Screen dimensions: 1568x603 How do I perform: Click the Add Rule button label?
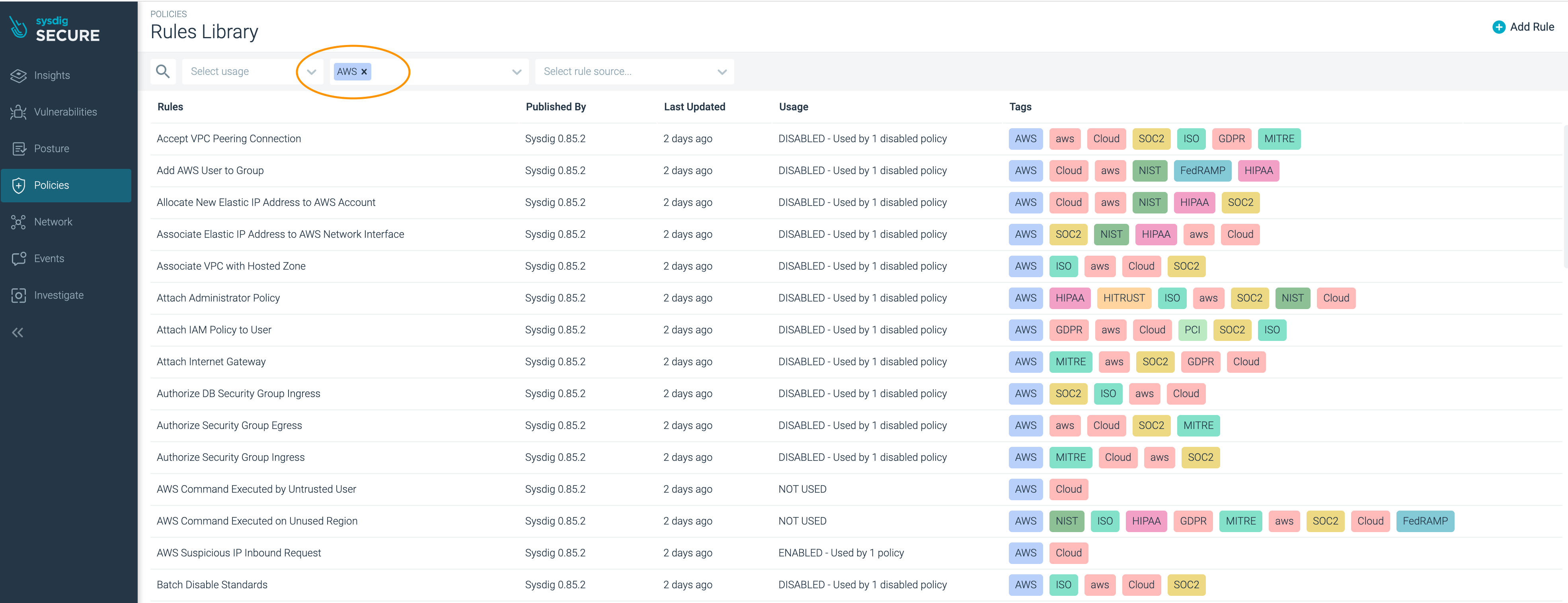pyautogui.click(x=1531, y=27)
